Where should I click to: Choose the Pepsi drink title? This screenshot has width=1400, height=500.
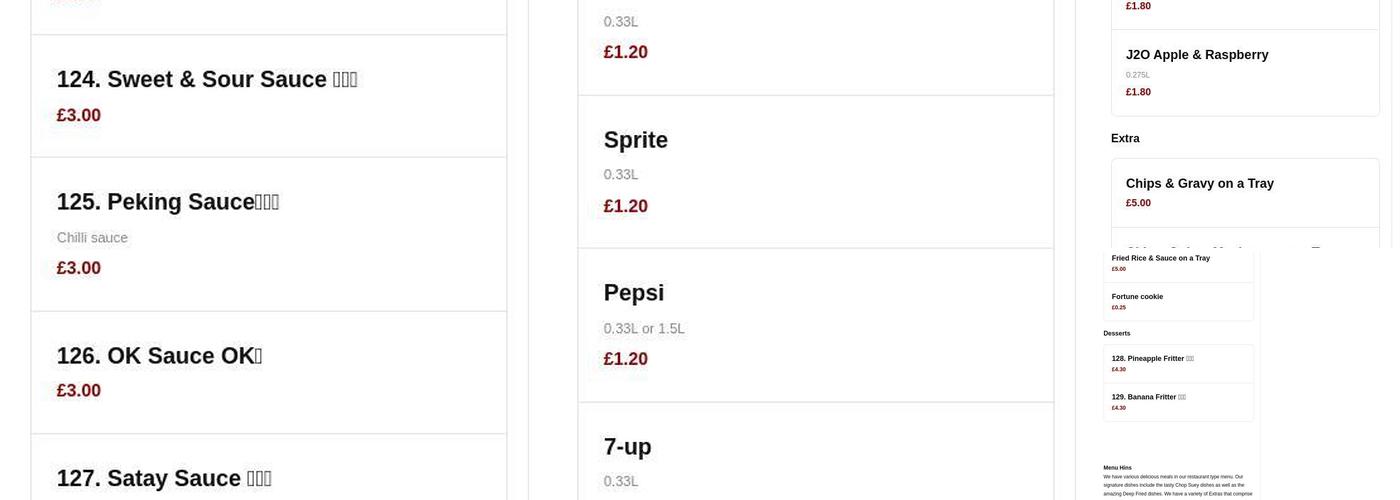point(633,293)
